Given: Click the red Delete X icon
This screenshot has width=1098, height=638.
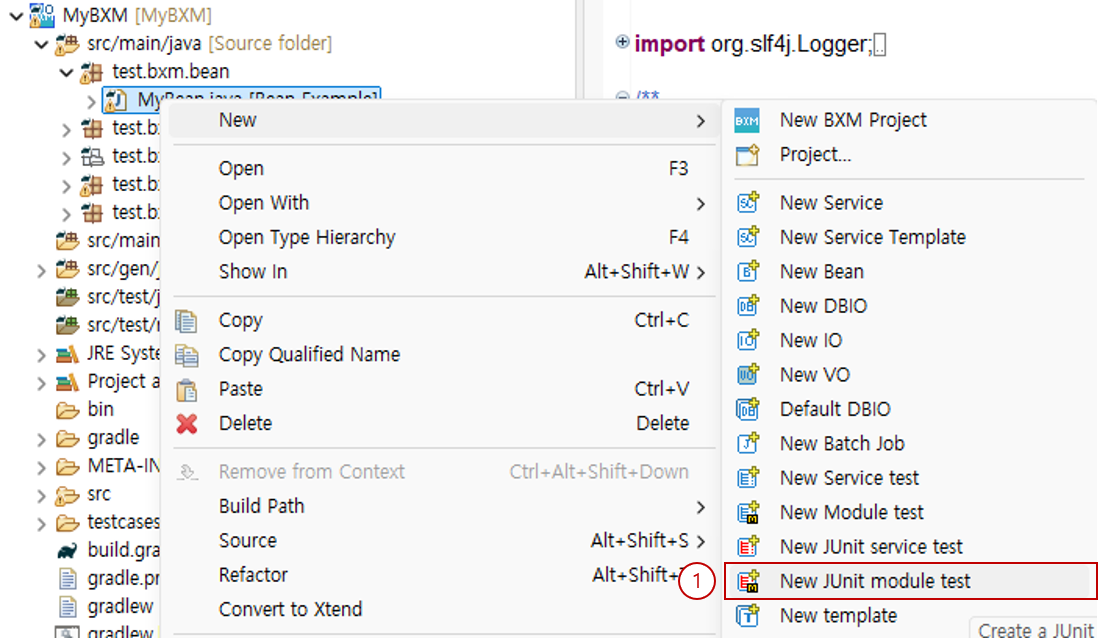Looking at the screenshot, I should pyautogui.click(x=187, y=424).
